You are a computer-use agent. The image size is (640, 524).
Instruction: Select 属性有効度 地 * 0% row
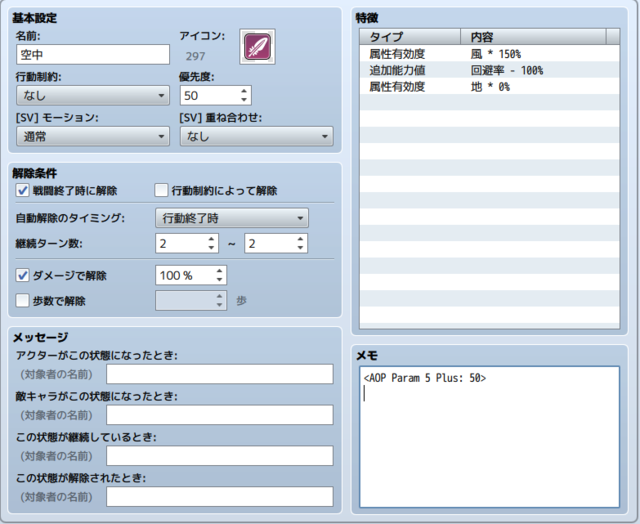tap(489, 86)
